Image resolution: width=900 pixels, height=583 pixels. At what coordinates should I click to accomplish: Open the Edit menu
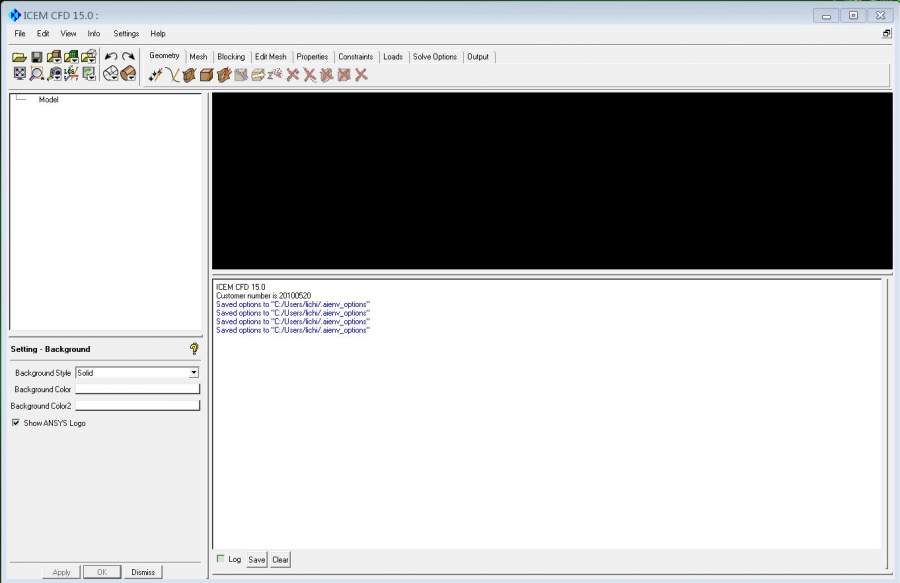tap(43, 34)
